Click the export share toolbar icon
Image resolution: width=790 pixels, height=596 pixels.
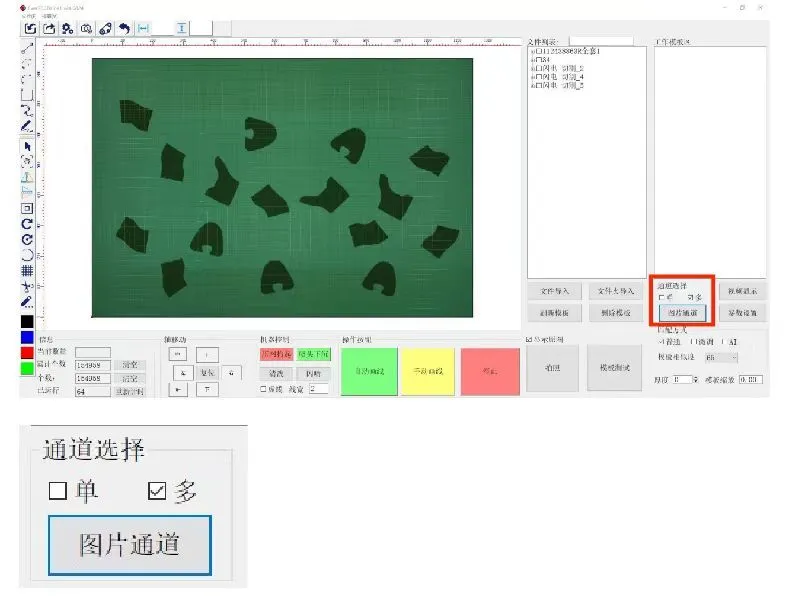click(x=49, y=29)
